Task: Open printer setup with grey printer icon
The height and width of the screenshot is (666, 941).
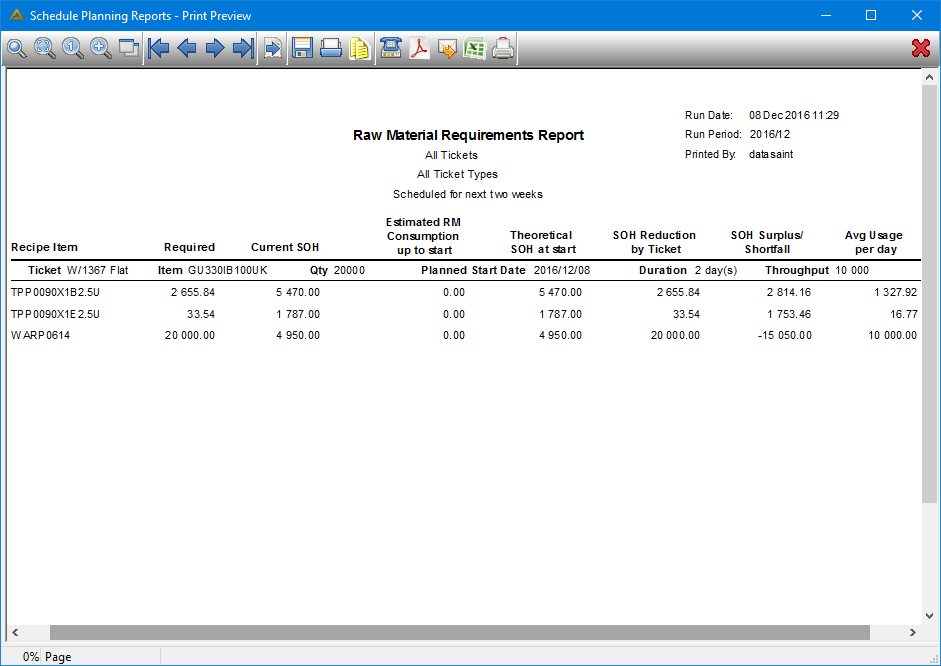Action: point(503,48)
